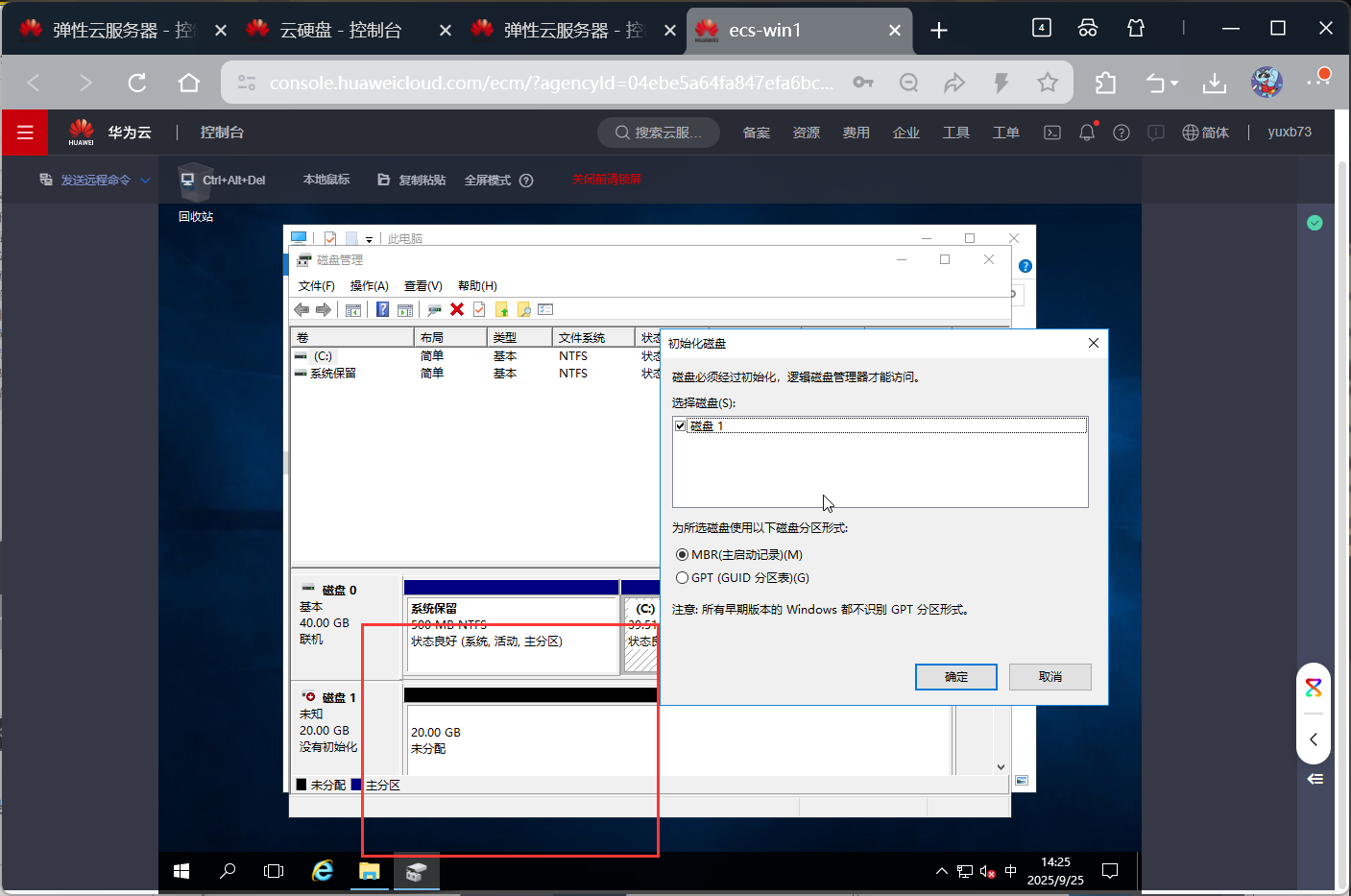Open the yuxb73 account menu
This screenshot has width=1351, height=896.
[x=1290, y=132]
